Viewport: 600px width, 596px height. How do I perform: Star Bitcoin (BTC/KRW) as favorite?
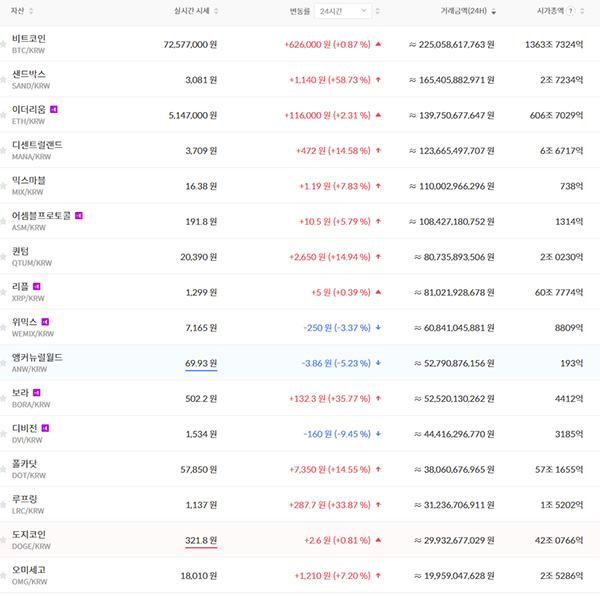pos(4,45)
